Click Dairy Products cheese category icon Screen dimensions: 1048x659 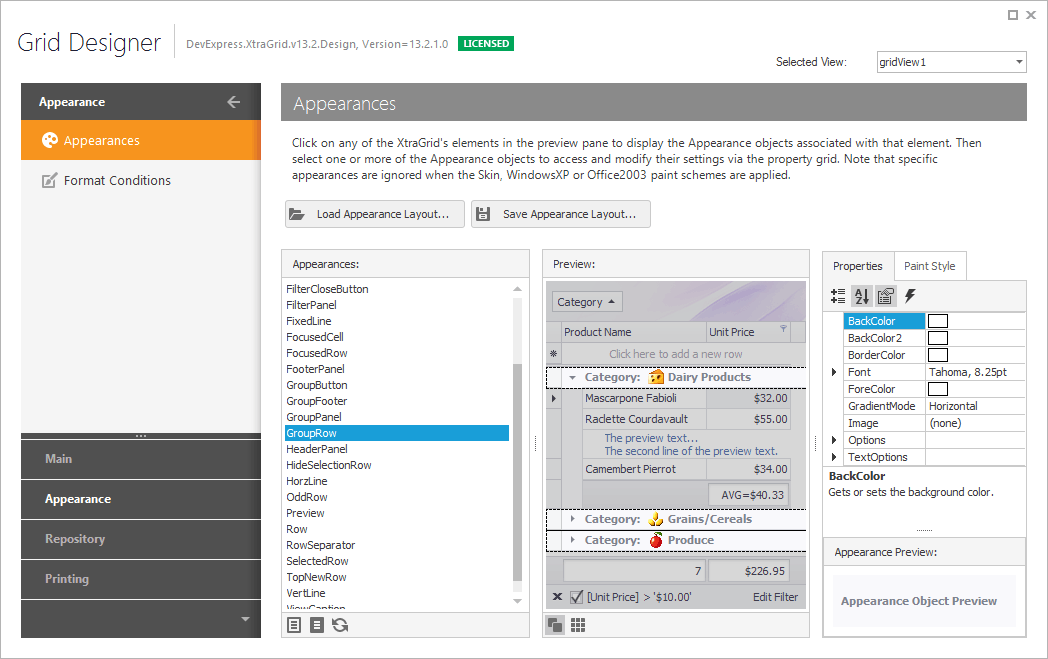(656, 377)
